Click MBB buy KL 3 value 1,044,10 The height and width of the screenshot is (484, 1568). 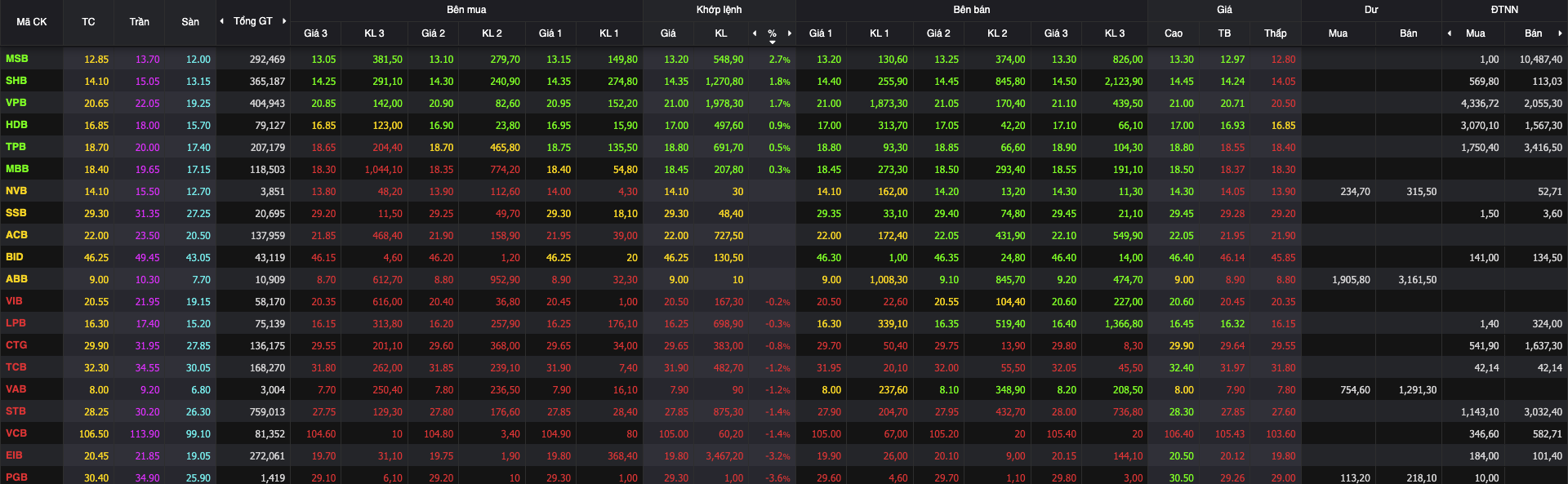[383, 170]
